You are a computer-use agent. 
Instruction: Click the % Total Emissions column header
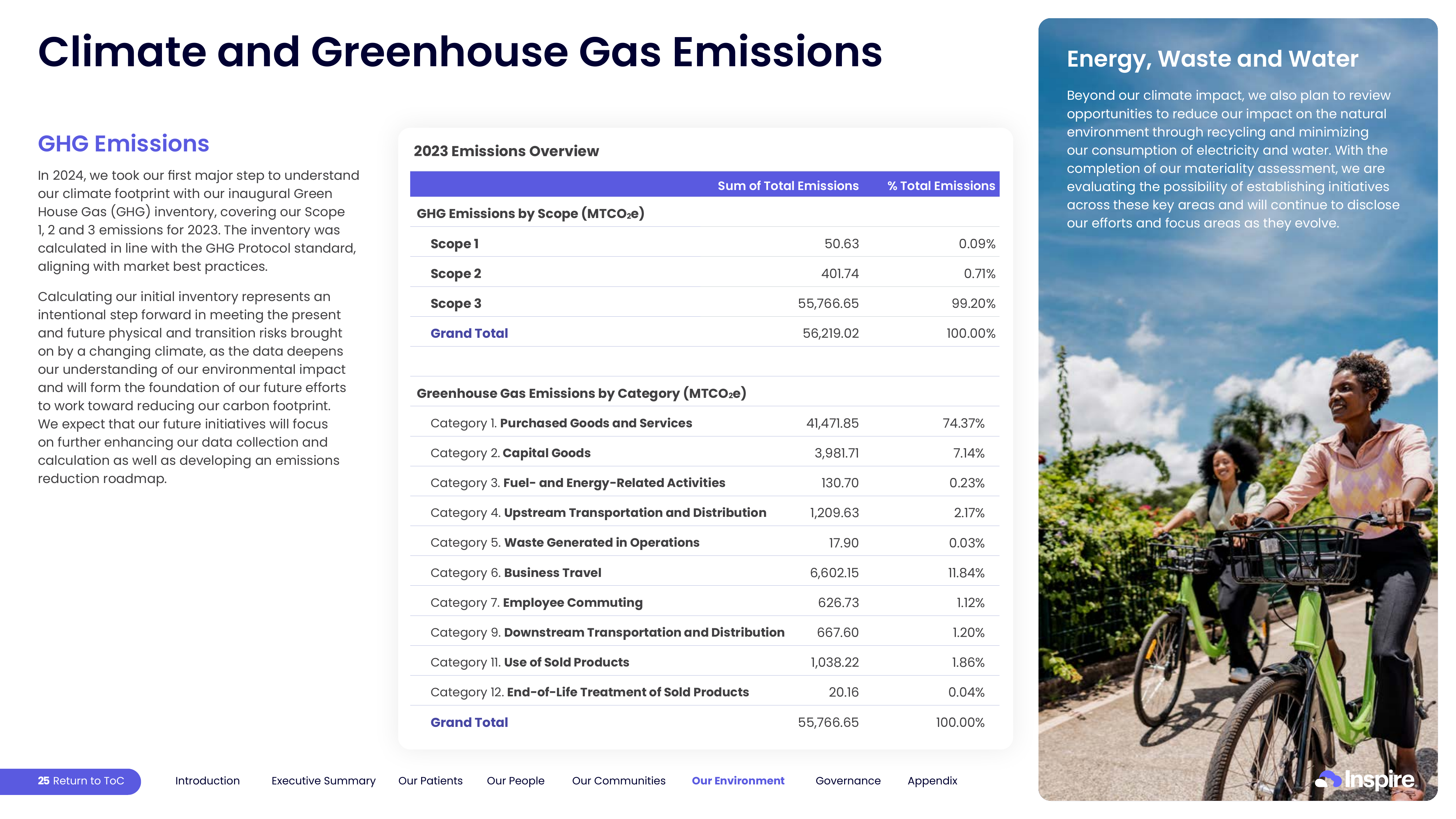point(941,186)
